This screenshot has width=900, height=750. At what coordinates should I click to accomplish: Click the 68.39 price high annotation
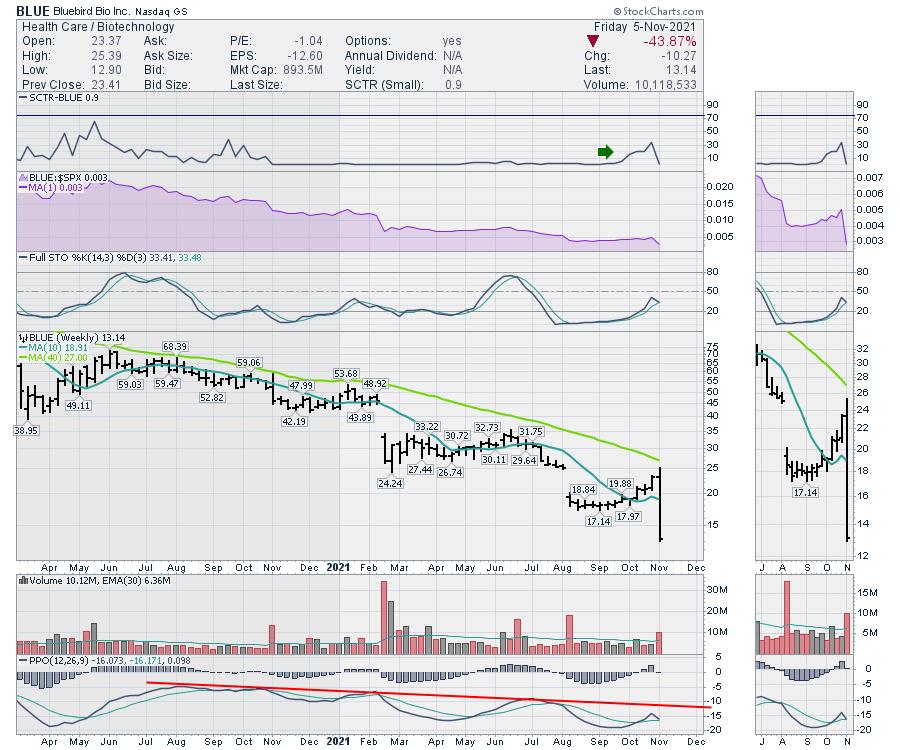tap(176, 347)
